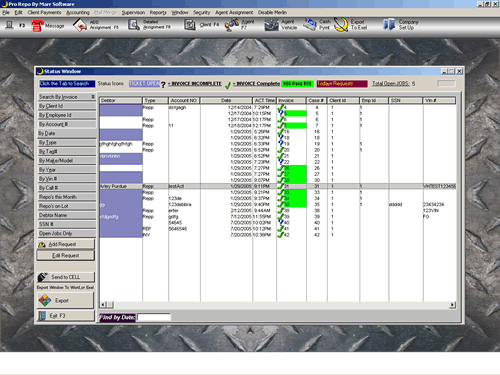Select the By Make/Model search tab
Screen dimensions: 500x375
click(x=67, y=160)
